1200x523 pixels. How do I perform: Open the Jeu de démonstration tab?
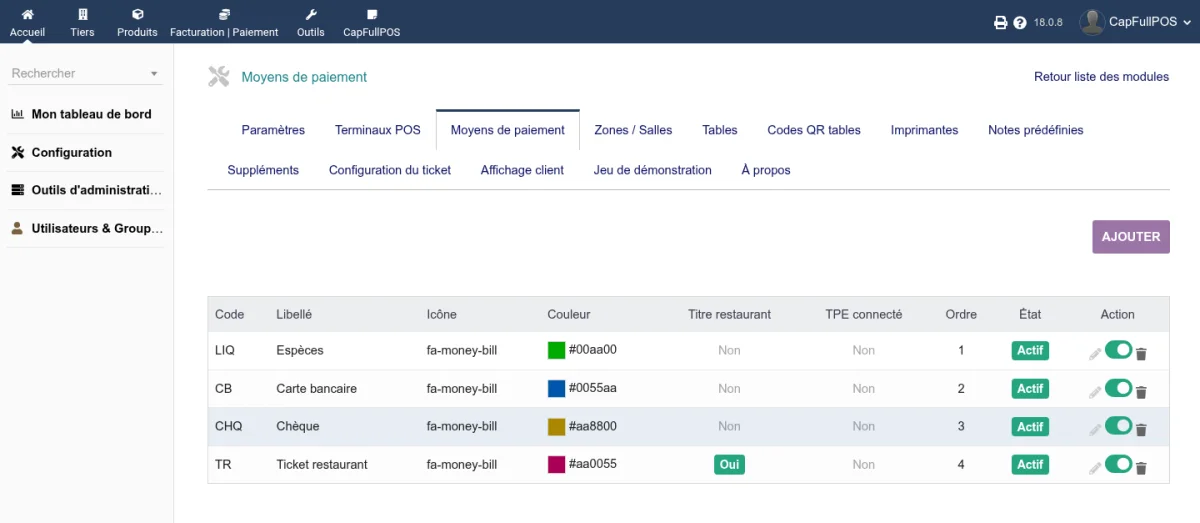coord(653,170)
